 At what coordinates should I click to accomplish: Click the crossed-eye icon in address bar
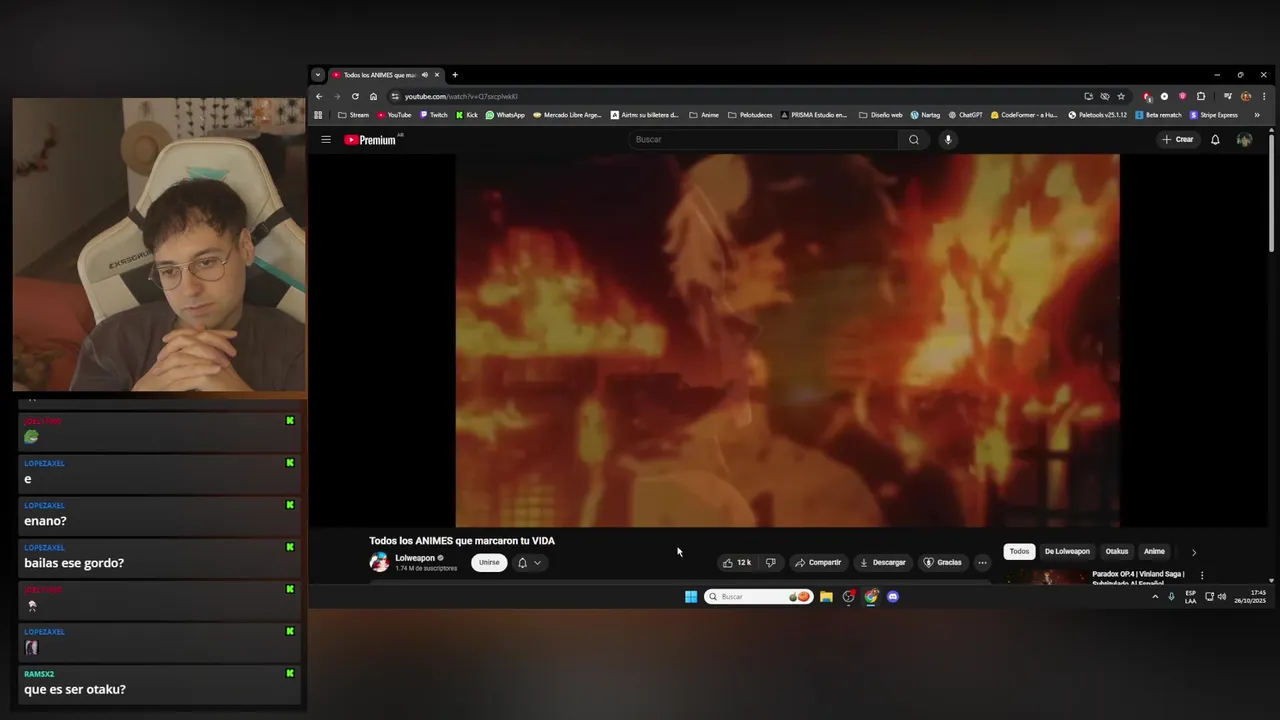click(1105, 96)
